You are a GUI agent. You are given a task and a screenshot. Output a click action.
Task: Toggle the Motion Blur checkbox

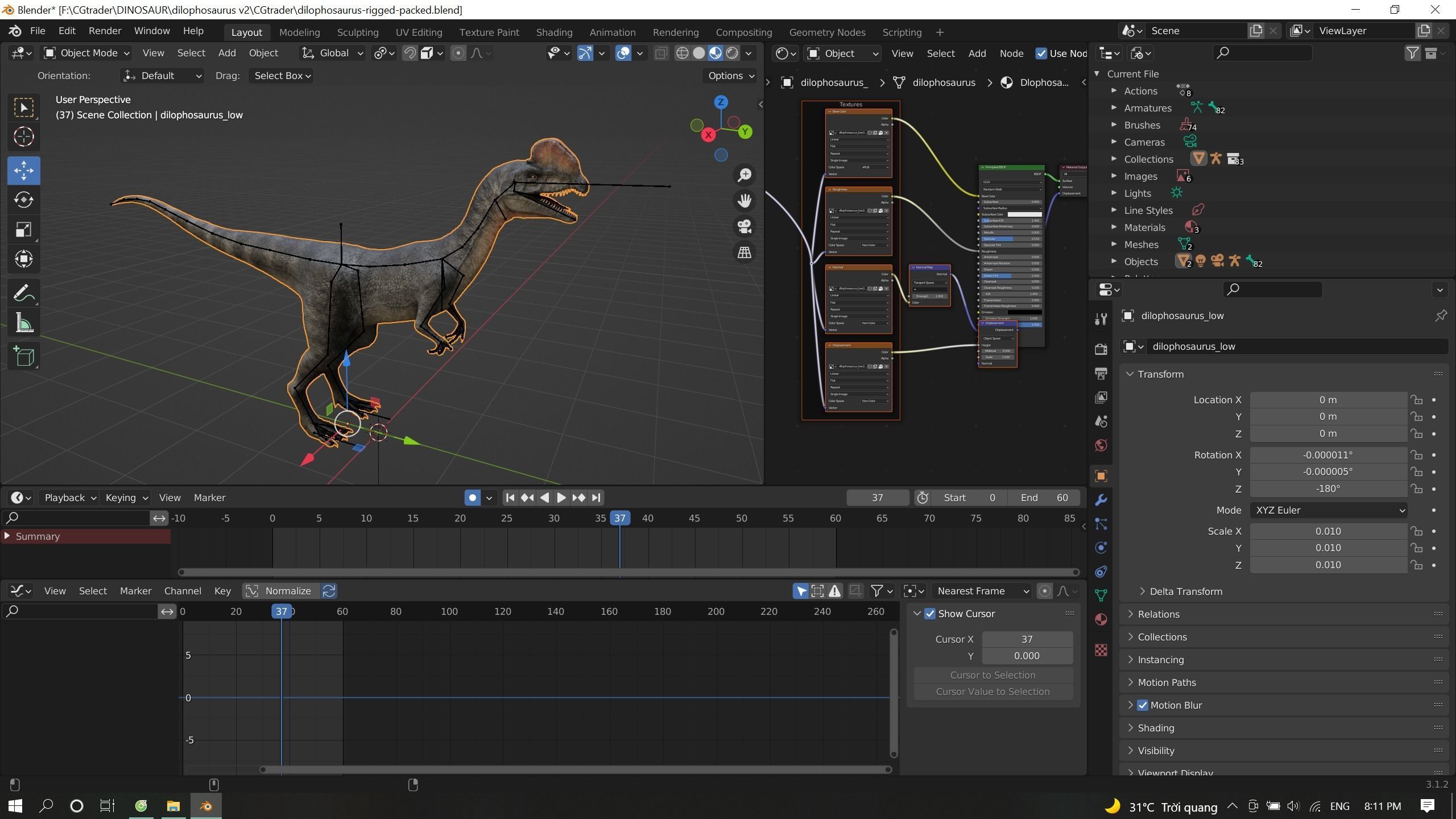click(x=1143, y=705)
